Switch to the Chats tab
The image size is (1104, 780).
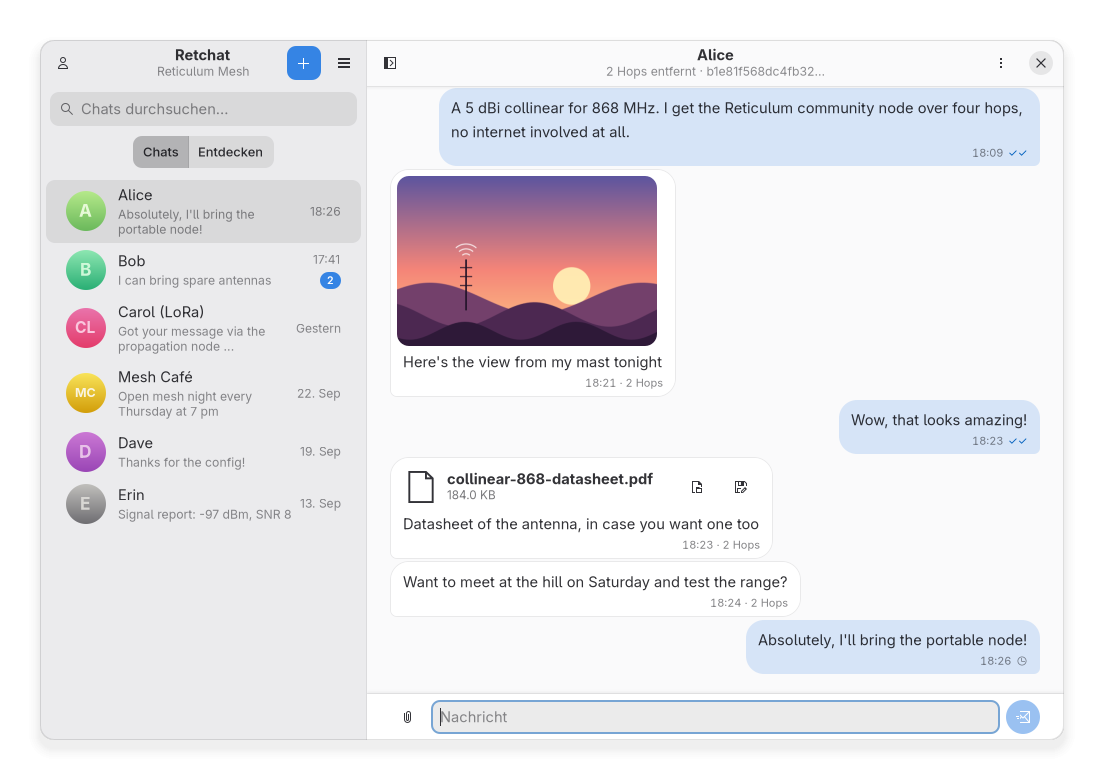[161, 152]
